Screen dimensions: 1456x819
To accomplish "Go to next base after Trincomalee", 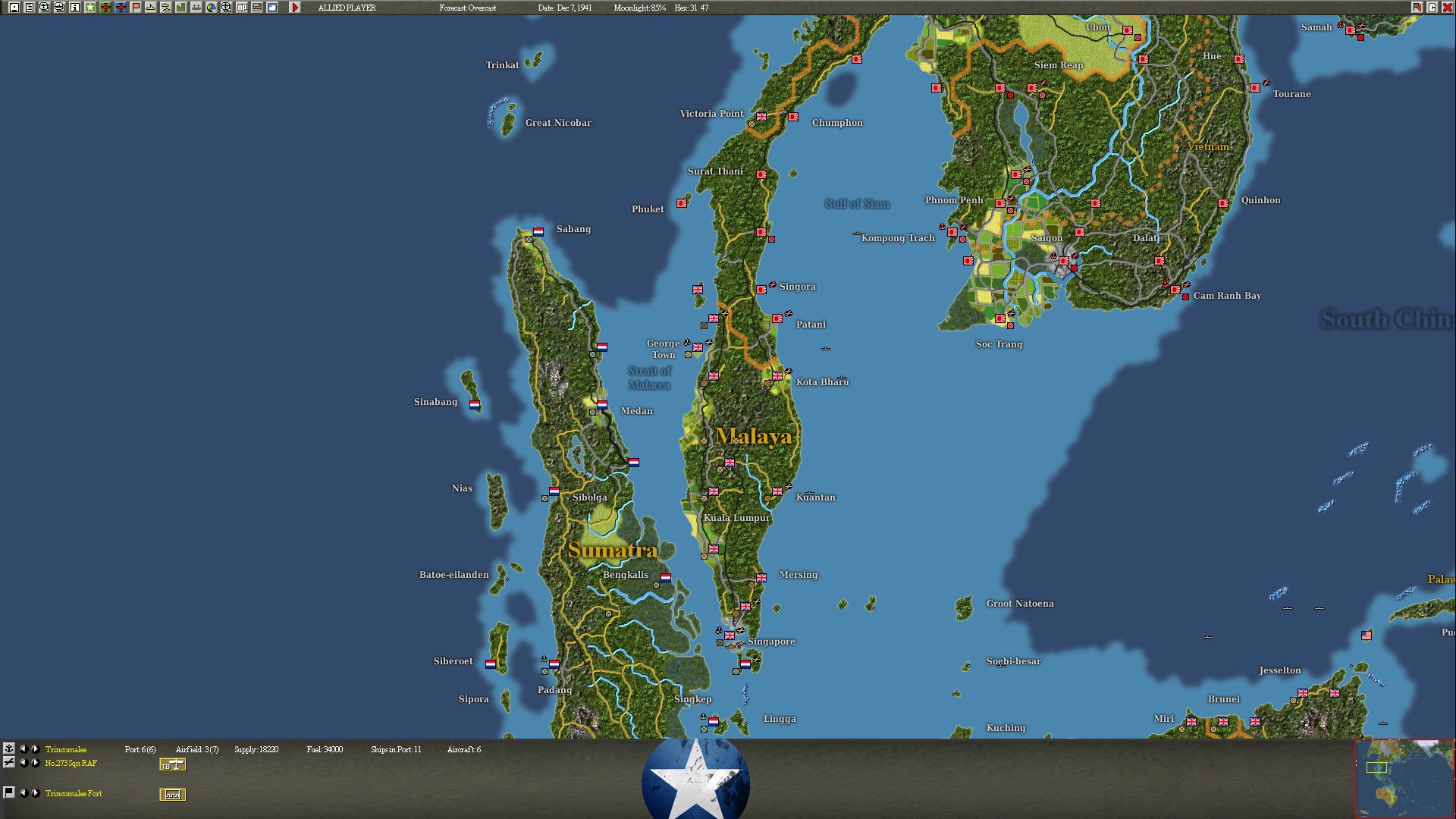I will coord(35,748).
